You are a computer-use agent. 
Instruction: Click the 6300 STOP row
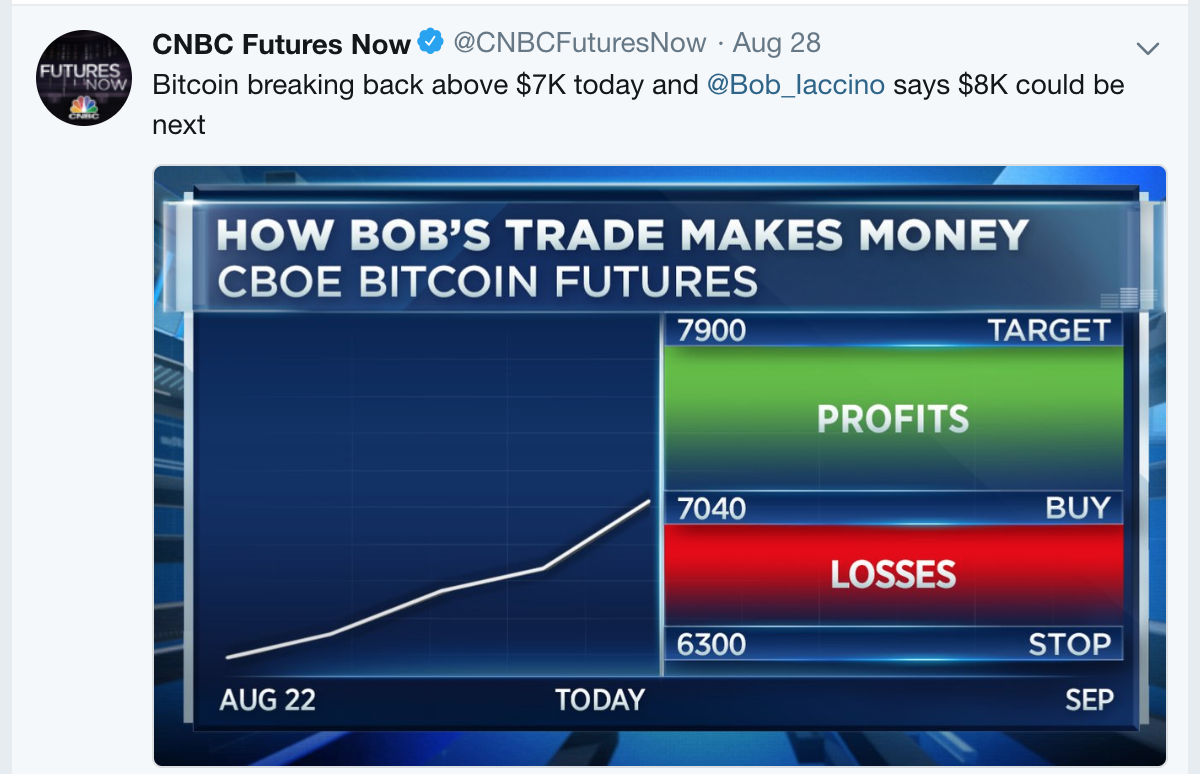coord(894,643)
